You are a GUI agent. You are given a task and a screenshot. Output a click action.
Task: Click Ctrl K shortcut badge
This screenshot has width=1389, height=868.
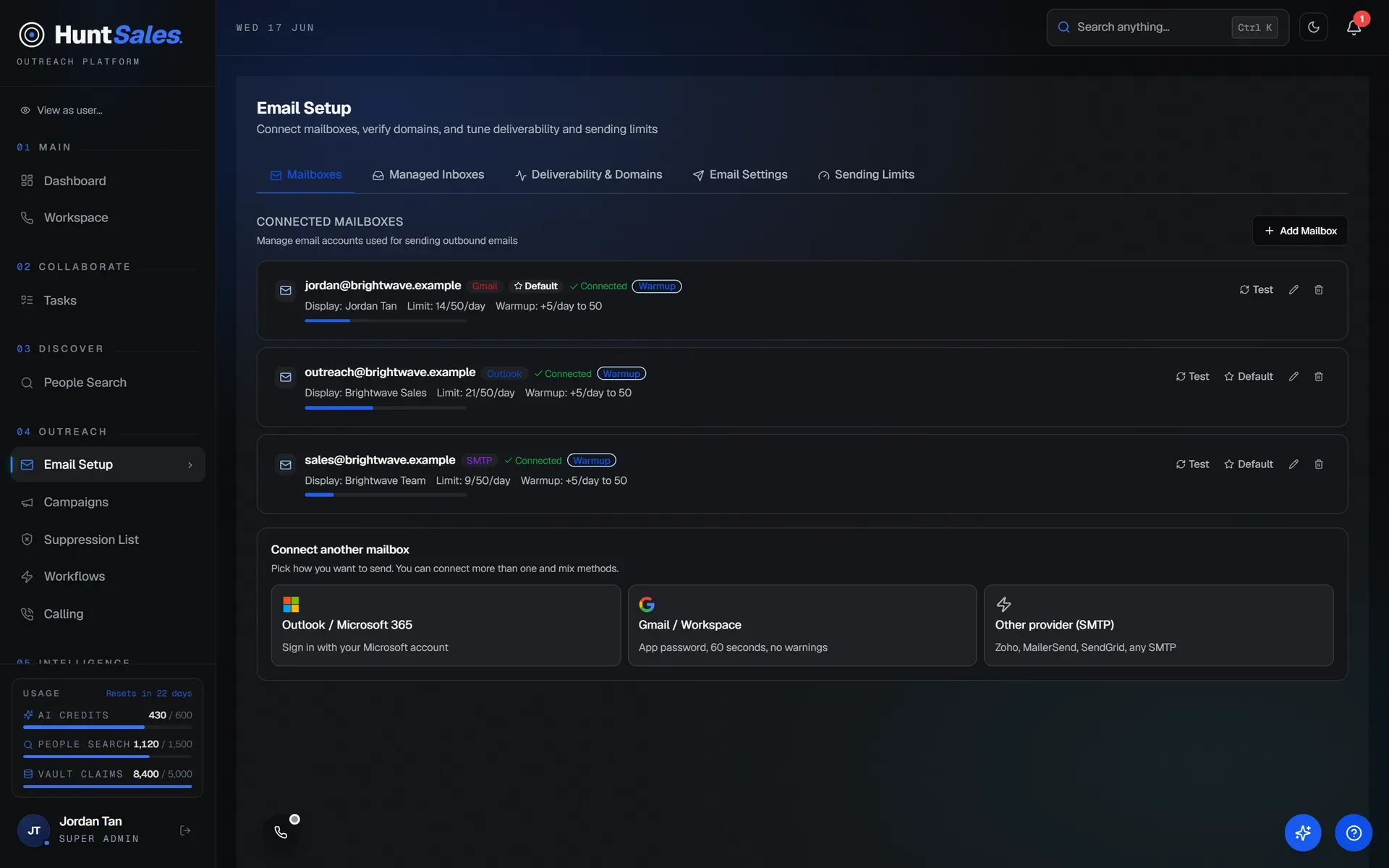(1254, 27)
